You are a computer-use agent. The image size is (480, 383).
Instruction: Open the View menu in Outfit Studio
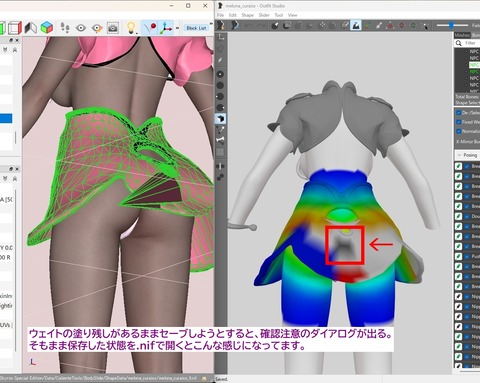point(292,15)
